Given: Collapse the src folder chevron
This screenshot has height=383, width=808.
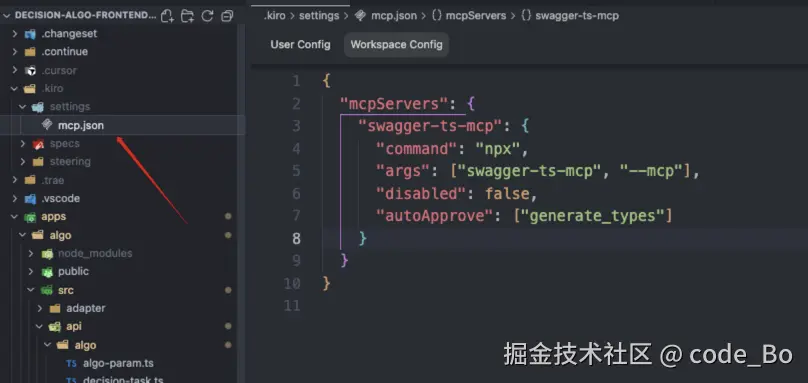Looking at the screenshot, I should [x=31, y=290].
